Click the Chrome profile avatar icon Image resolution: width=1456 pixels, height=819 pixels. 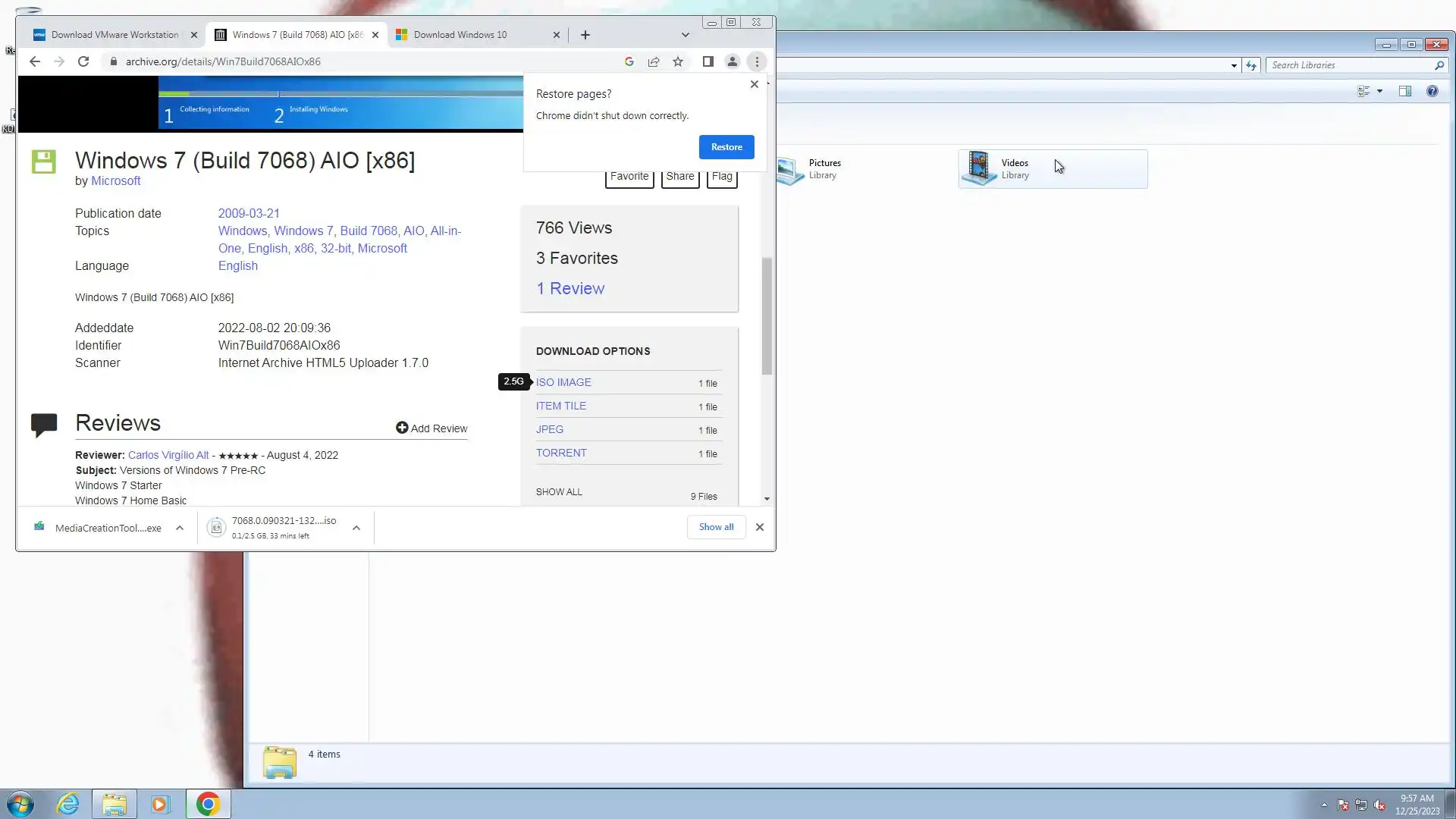[732, 61]
